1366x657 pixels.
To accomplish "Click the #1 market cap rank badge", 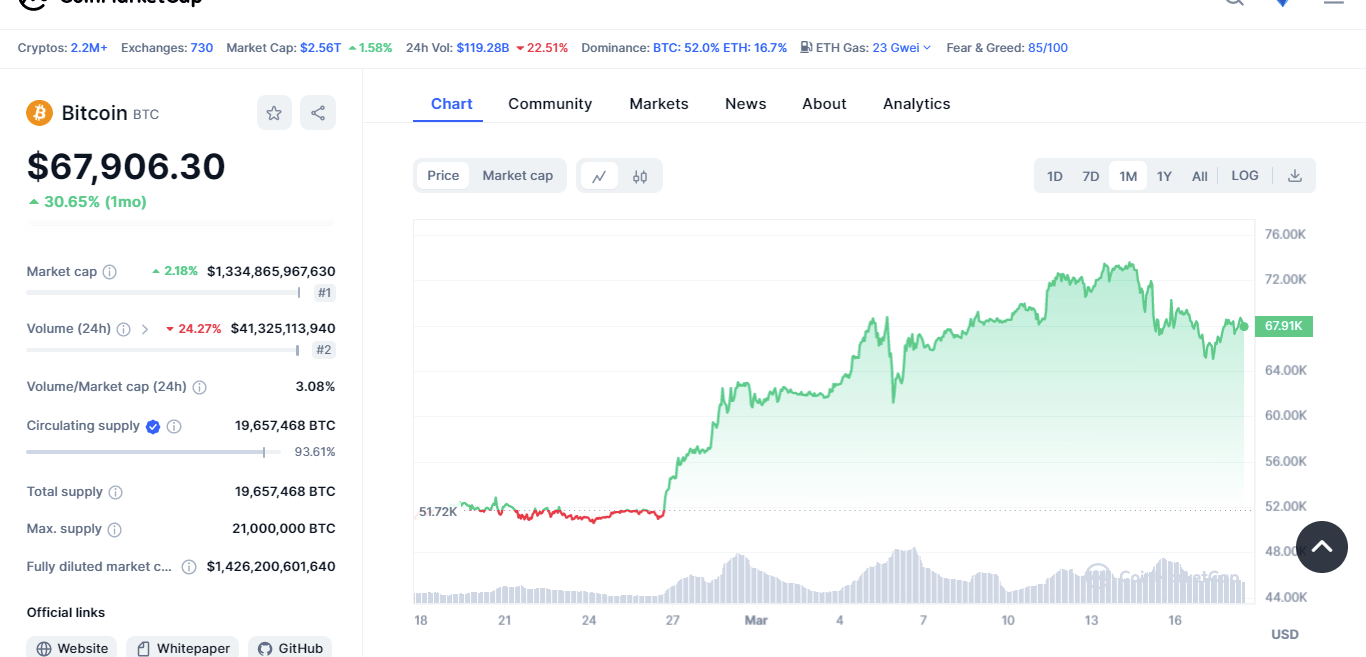I will (x=325, y=293).
